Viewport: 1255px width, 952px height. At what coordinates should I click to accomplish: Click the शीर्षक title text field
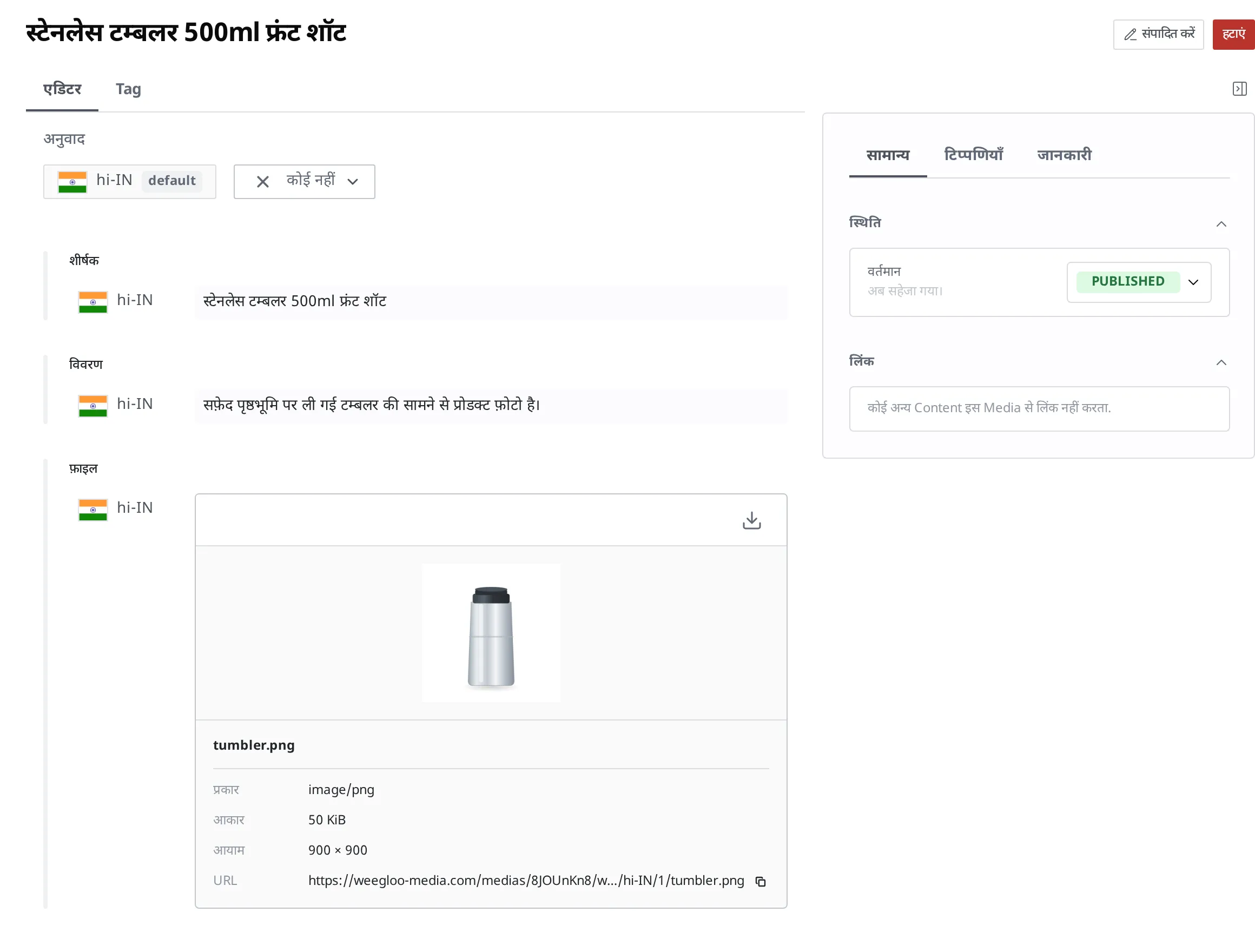point(491,302)
